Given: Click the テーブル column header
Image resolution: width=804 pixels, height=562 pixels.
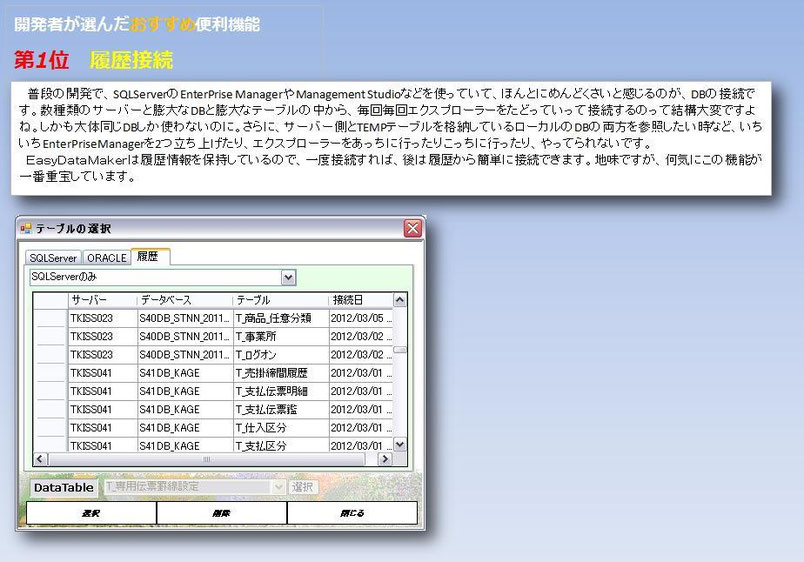Looking at the screenshot, I should (x=281, y=300).
